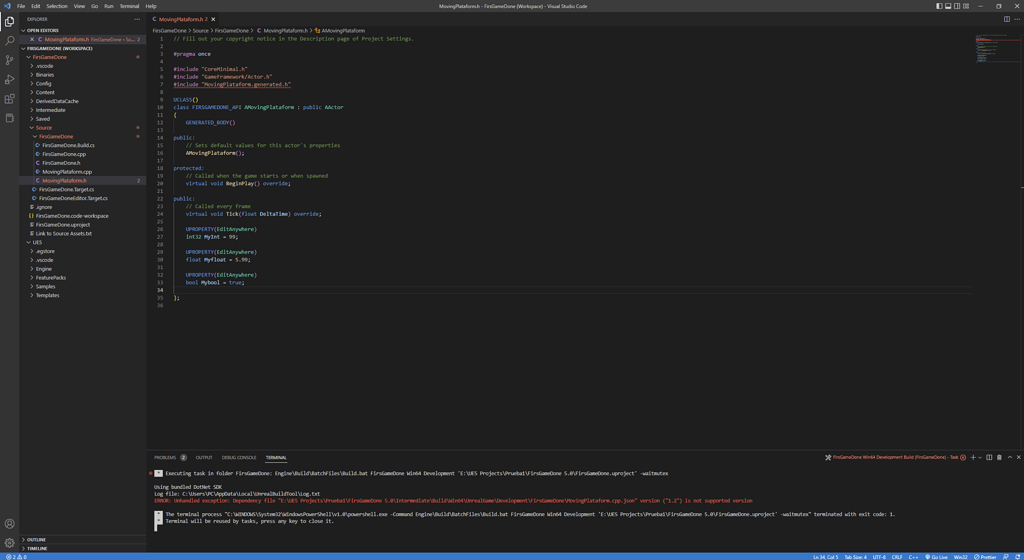
Task: Open the Edit menu
Action: pyautogui.click(x=36, y=6)
